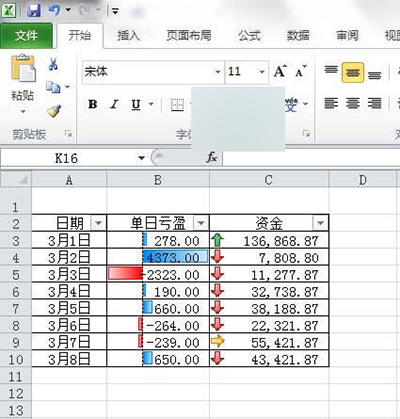Viewport: 400px width, 419px height.
Task: Switch to the 开始 tab
Action: pyautogui.click(x=80, y=35)
